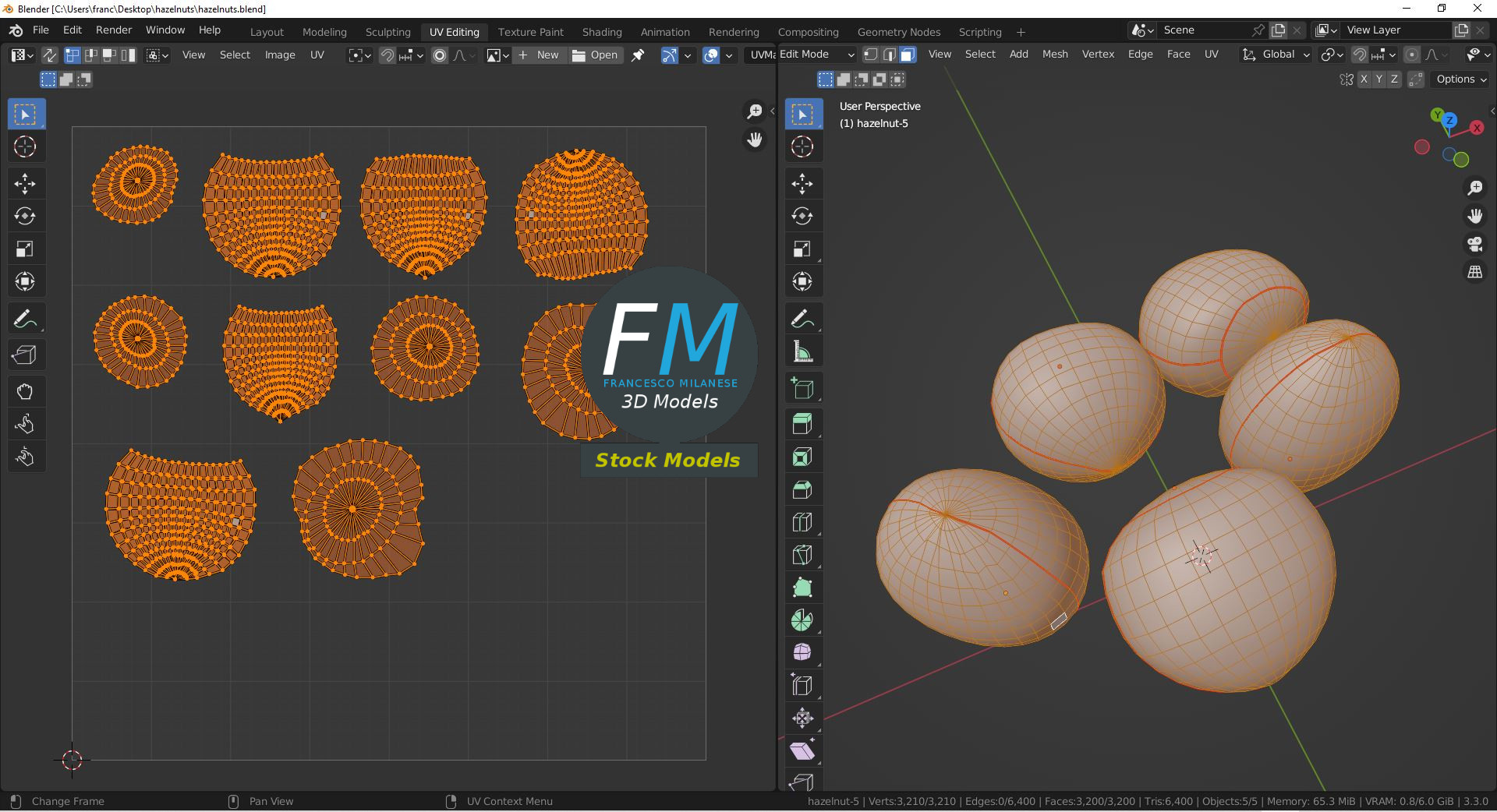Image resolution: width=1497 pixels, height=812 pixels.
Task: Toggle X axis mirror in 3D viewport
Action: 1364,79
